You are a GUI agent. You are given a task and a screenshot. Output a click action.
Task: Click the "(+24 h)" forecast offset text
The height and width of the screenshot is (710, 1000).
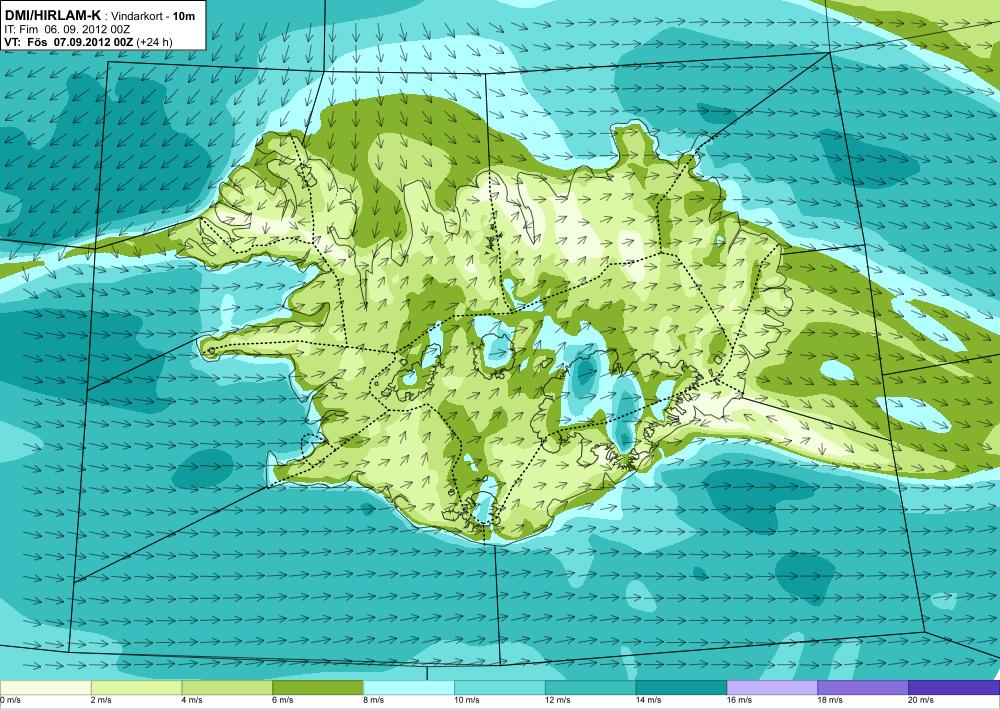point(154,42)
